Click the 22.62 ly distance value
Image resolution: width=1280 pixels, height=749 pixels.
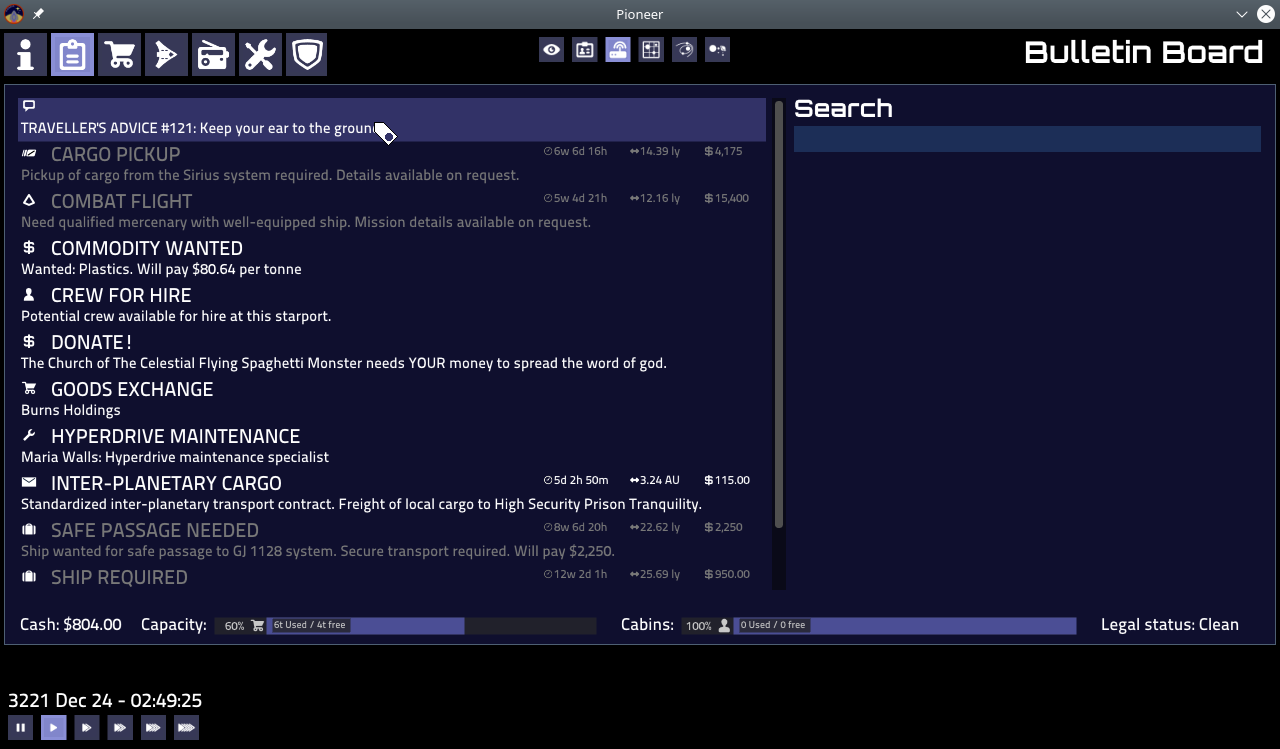tap(655, 527)
